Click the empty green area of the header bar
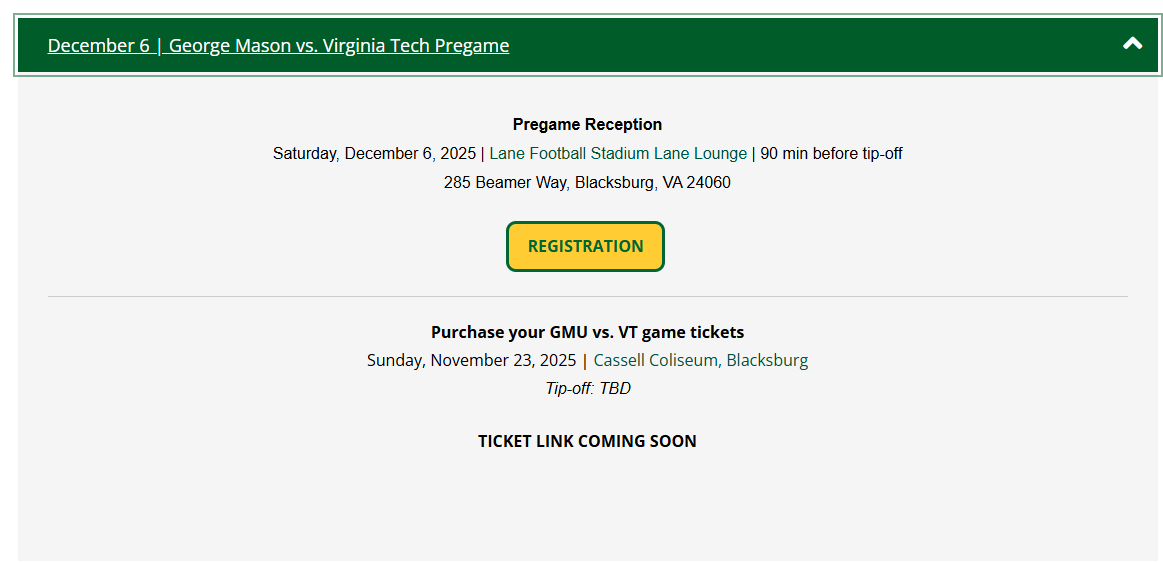 pyautogui.click(x=800, y=45)
